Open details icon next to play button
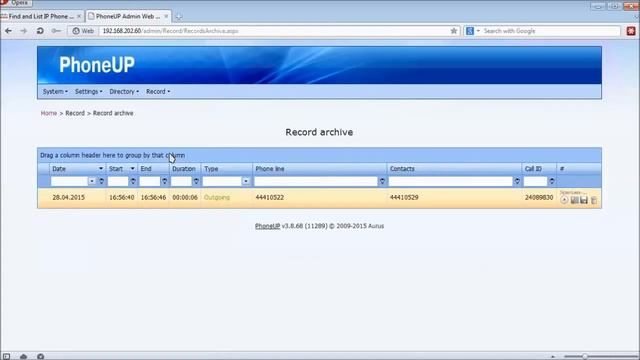This screenshot has height=360, width=640. pyautogui.click(x=574, y=200)
